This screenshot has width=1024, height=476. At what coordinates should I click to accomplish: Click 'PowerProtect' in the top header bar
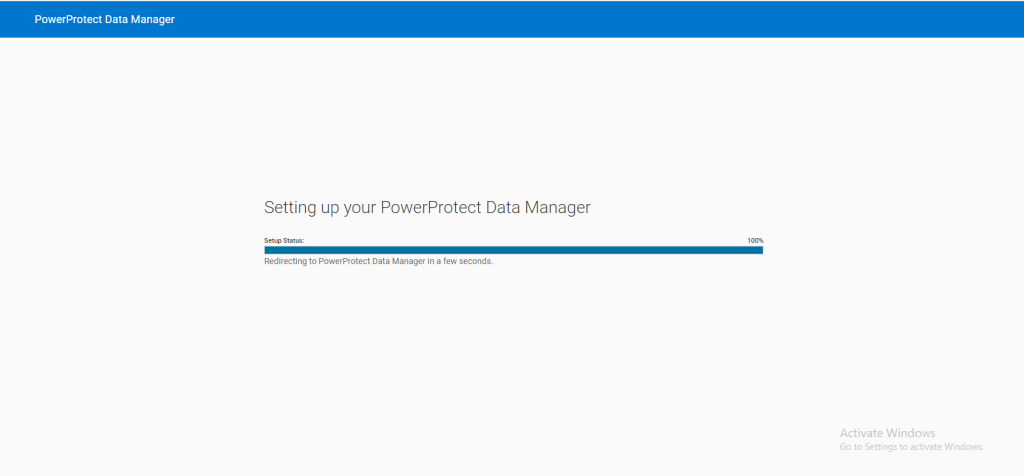coord(67,19)
